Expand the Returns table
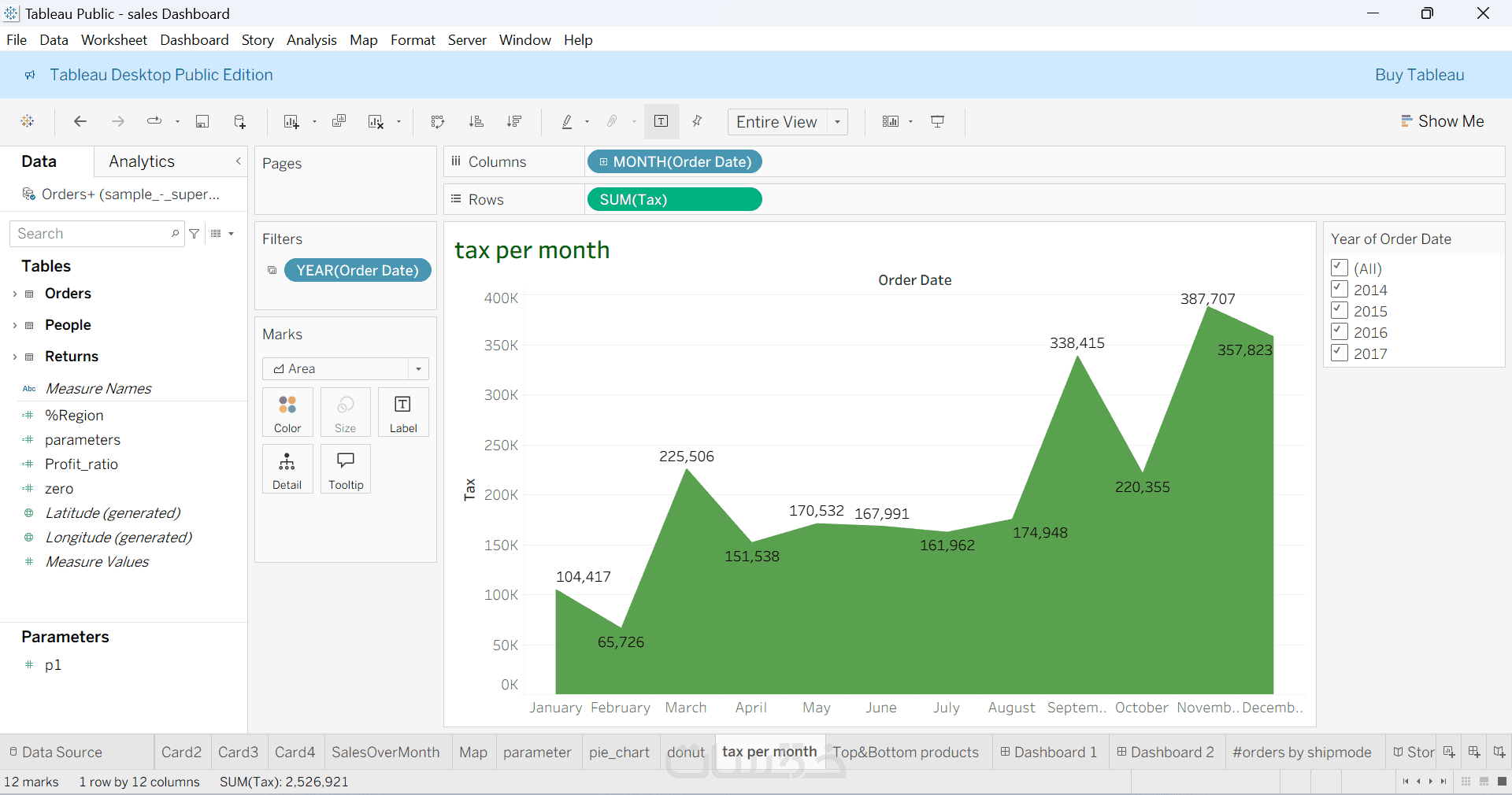Image resolution: width=1512 pixels, height=795 pixels. [15, 357]
